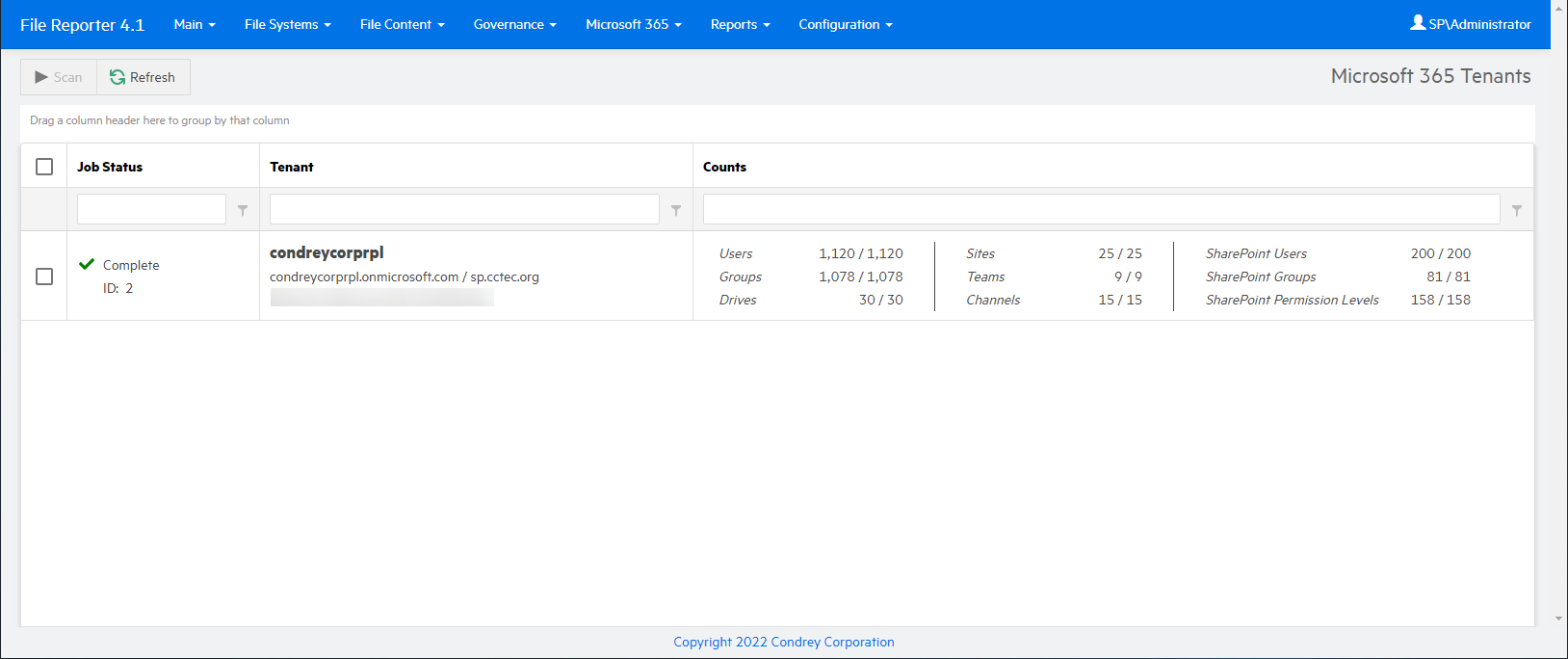The image size is (1568, 659).
Task: Click the Scan play icon
Action: coord(41,77)
